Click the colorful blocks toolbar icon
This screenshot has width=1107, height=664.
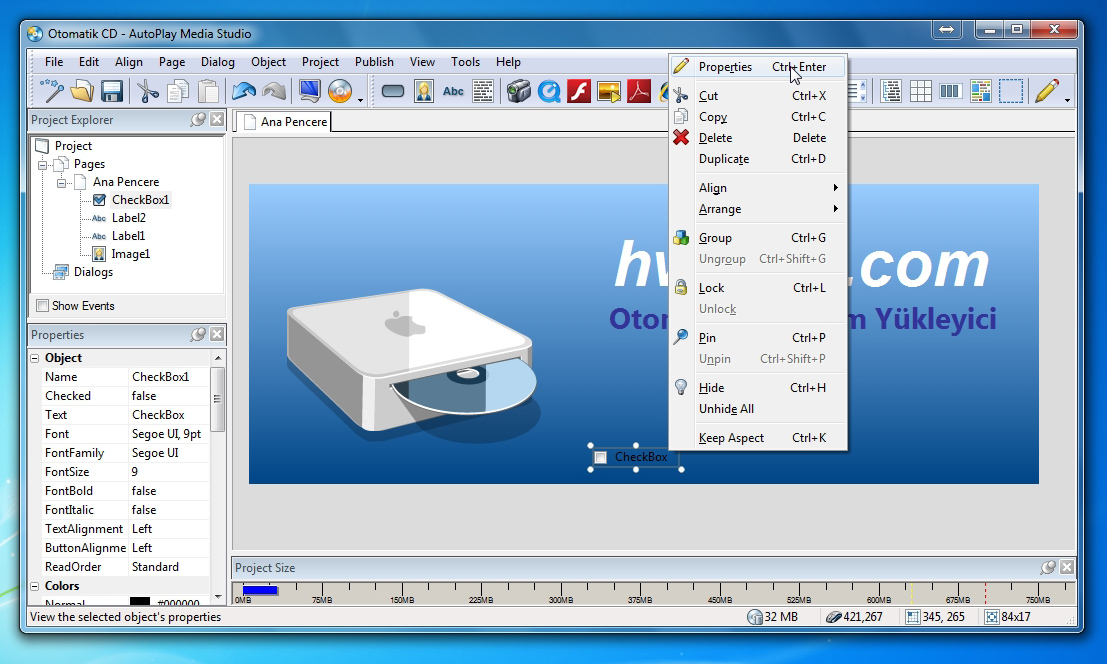coord(981,91)
